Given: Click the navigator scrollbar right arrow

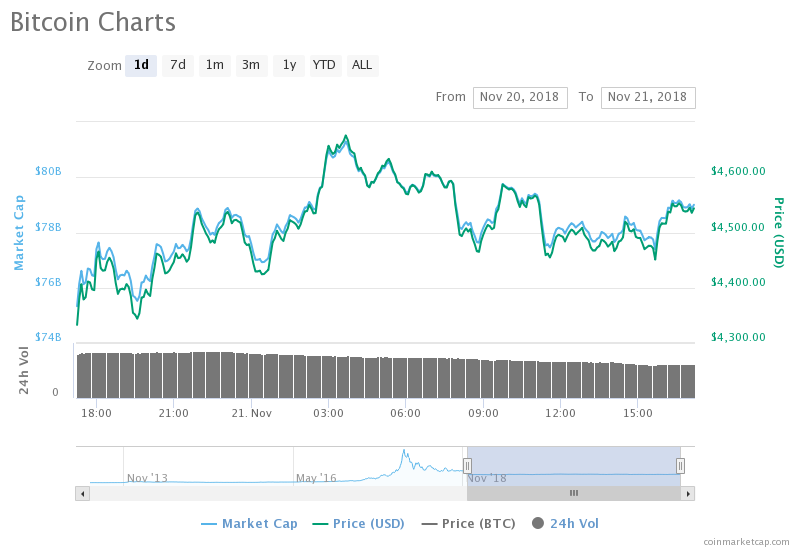Looking at the screenshot, I should pos(688,493).
